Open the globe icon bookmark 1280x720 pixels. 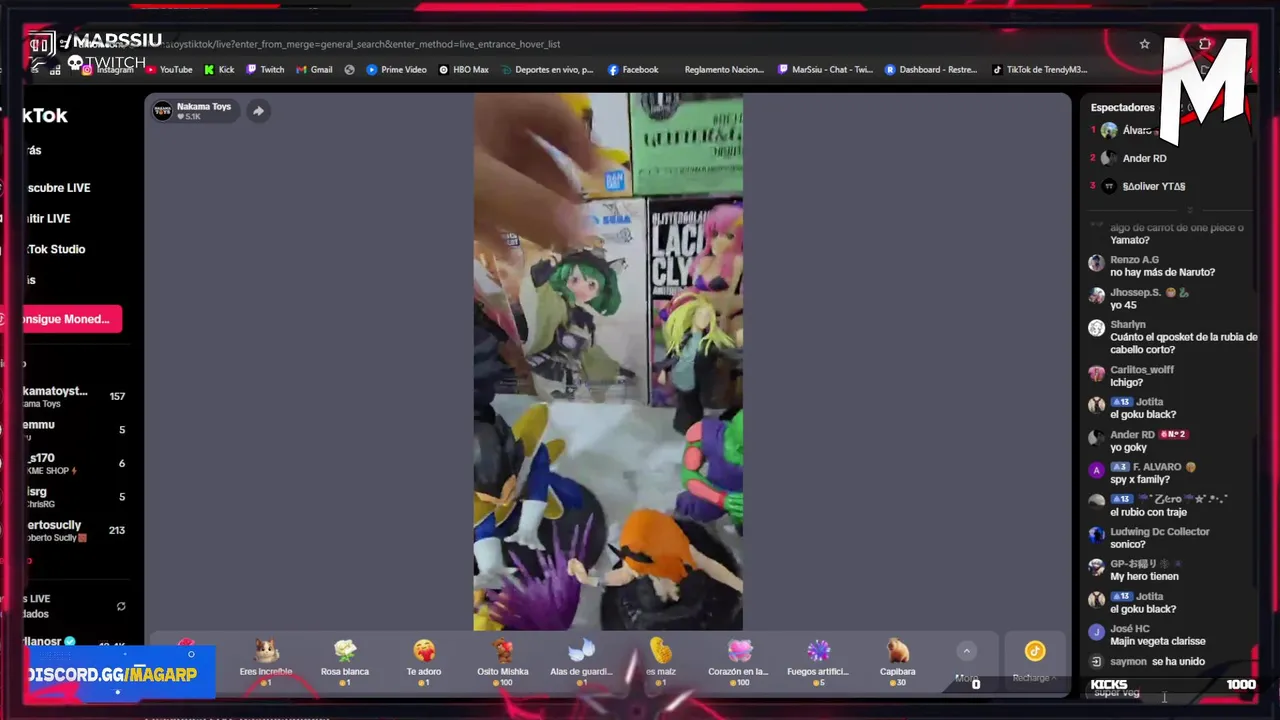[x=349, y=70]
